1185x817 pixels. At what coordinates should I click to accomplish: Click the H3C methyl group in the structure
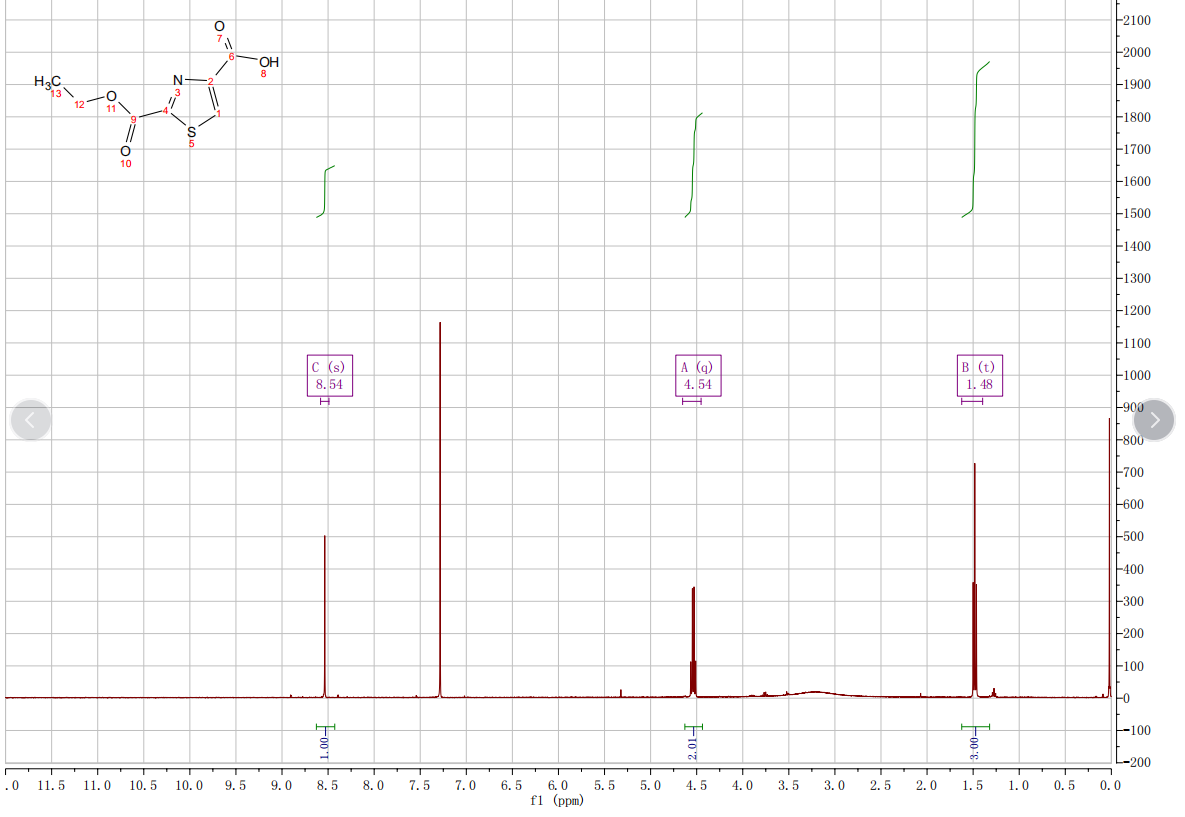click(x=47, y=81)
